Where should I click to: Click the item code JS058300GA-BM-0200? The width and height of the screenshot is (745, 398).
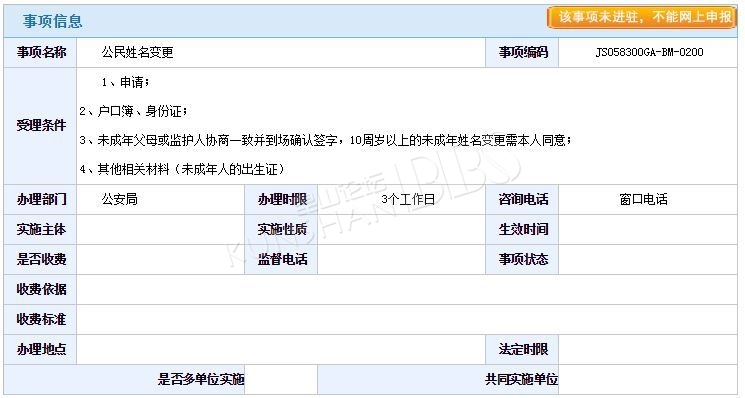(x=649, y=52)
